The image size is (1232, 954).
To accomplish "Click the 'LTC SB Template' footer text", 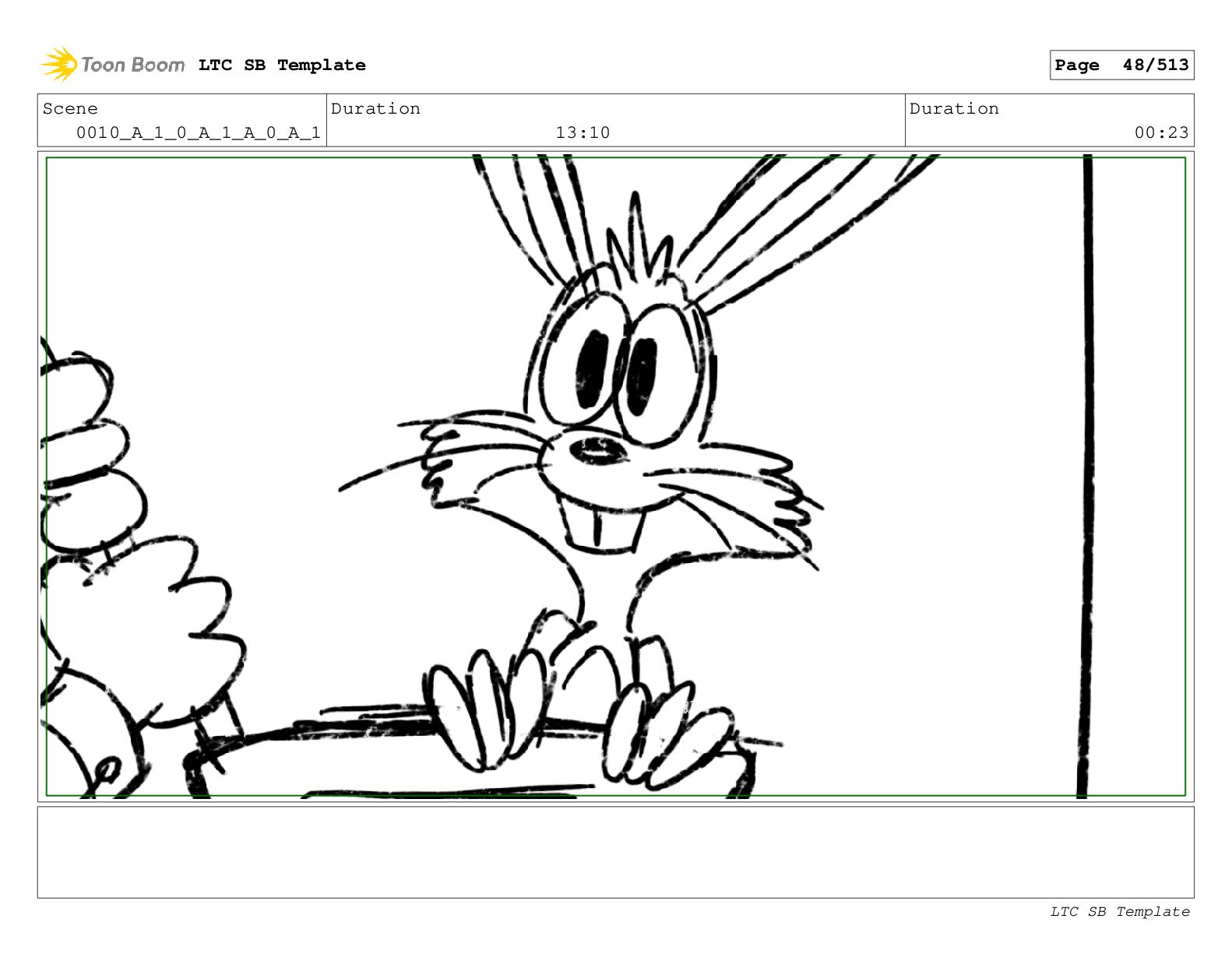I will coord(1120,912).
